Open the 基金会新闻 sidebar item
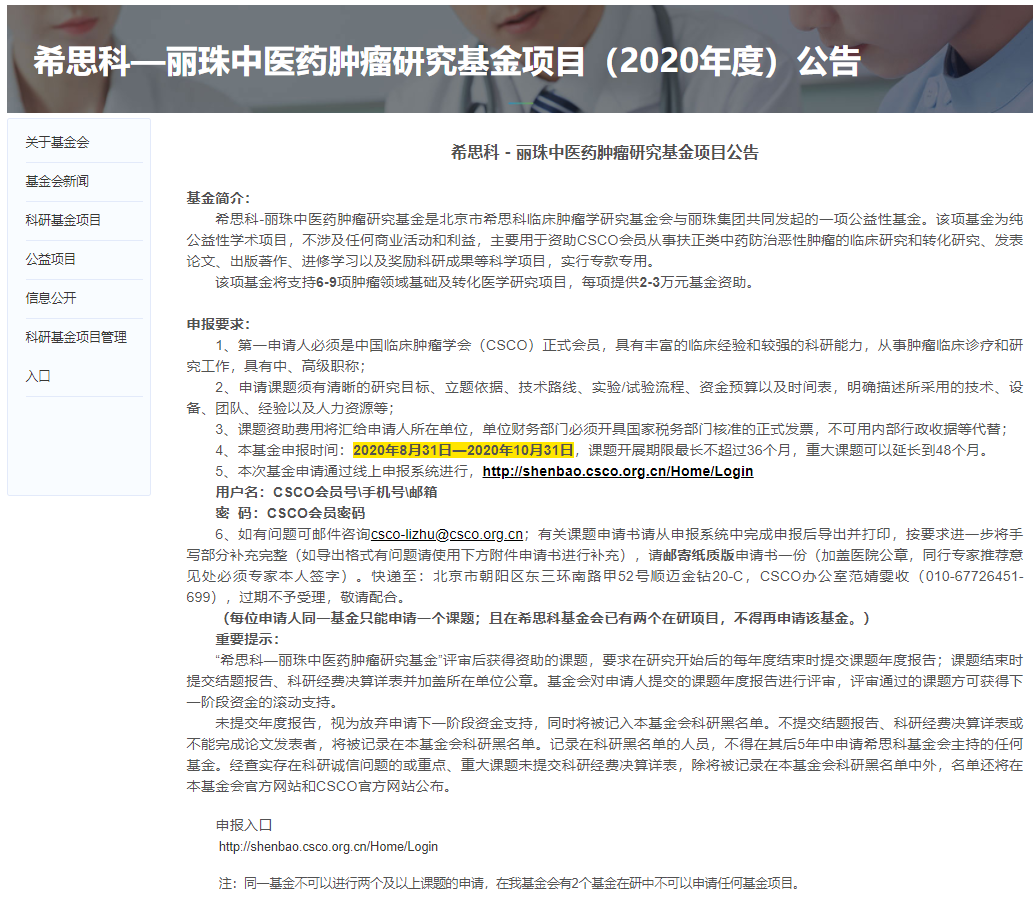The image size is (1036, 900). coord(57,181)
